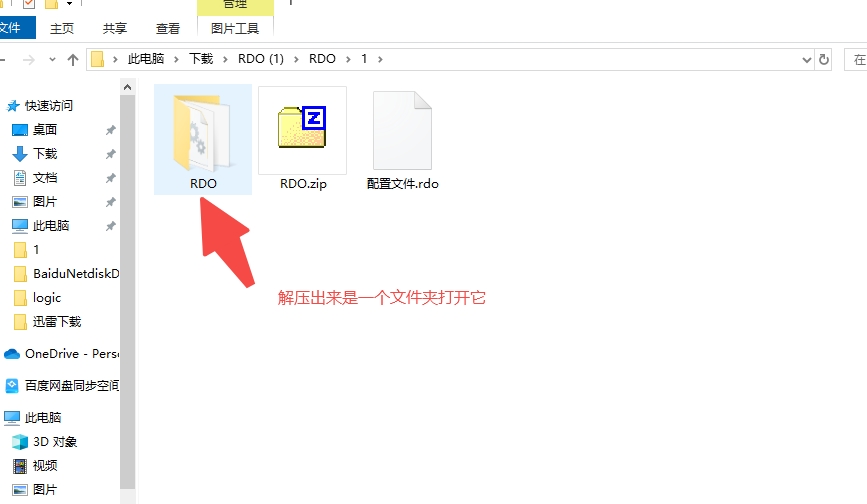Image resolution: width=867 pixels, height=504 pixels.
Task: Open 百度网盘同步空间 in the sidebar
Action: [71, 385]
